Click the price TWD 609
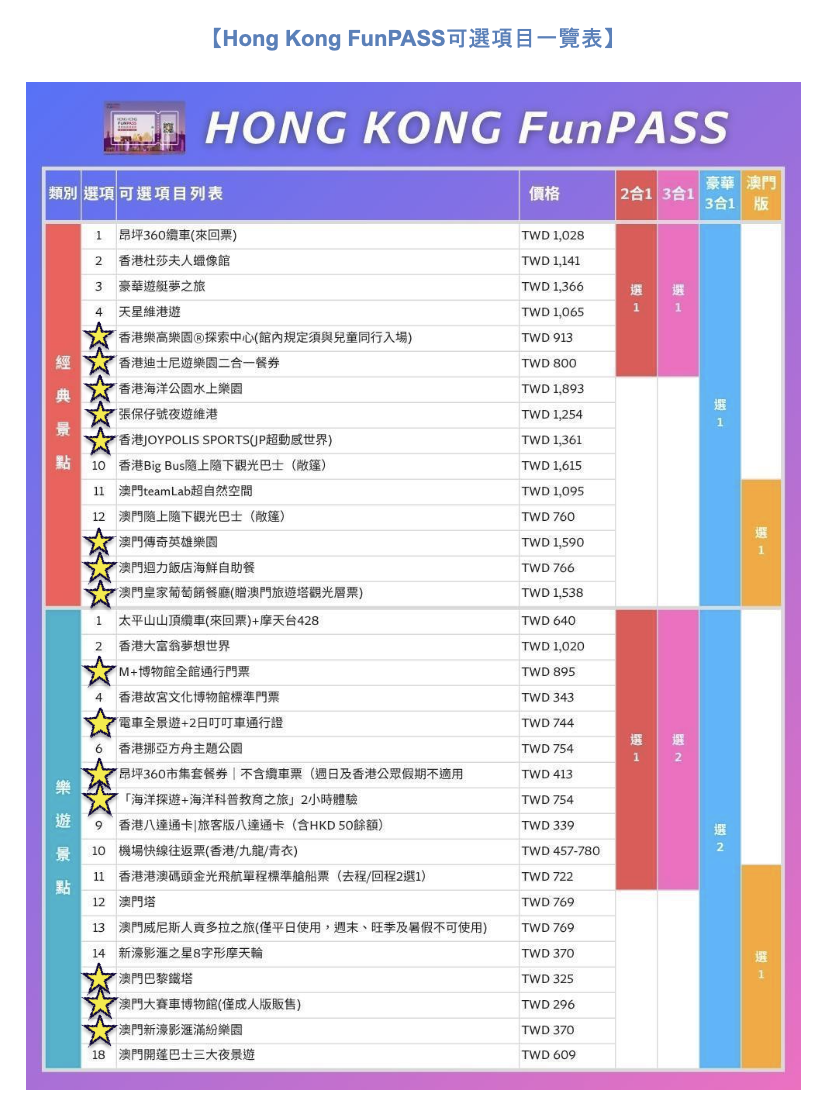 click(549, 1055)
